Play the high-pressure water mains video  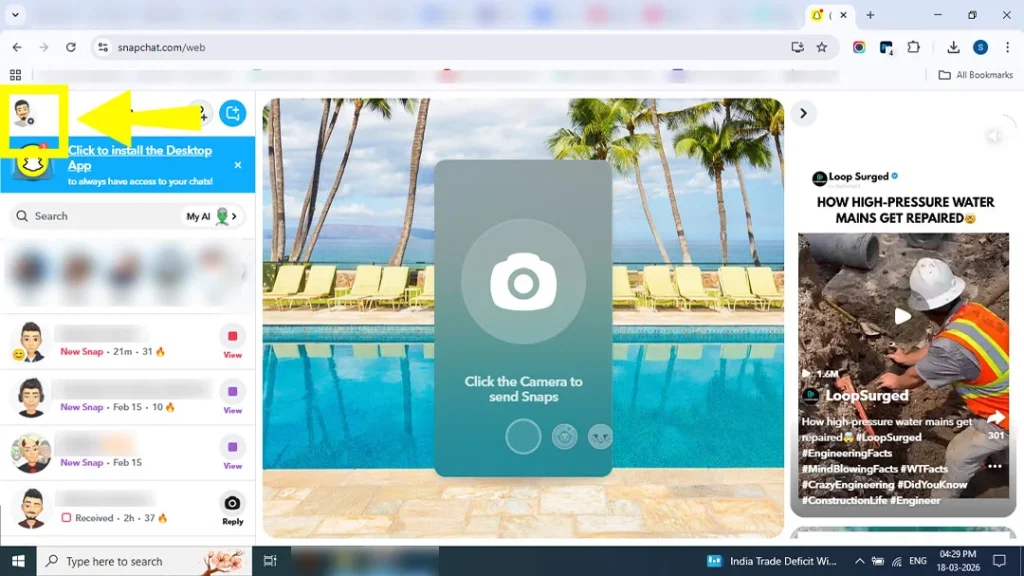click(x=903, y=316)
